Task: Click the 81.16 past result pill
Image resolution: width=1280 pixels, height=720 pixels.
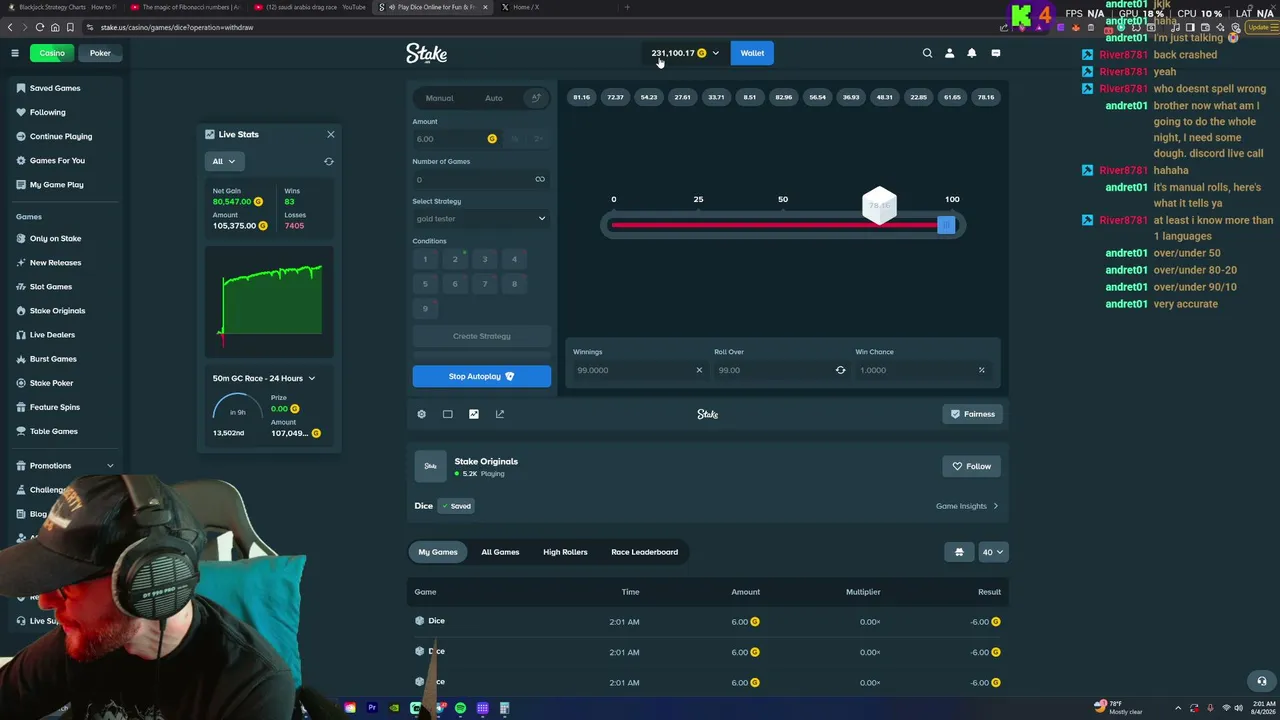Action: (x=581, y=97)
